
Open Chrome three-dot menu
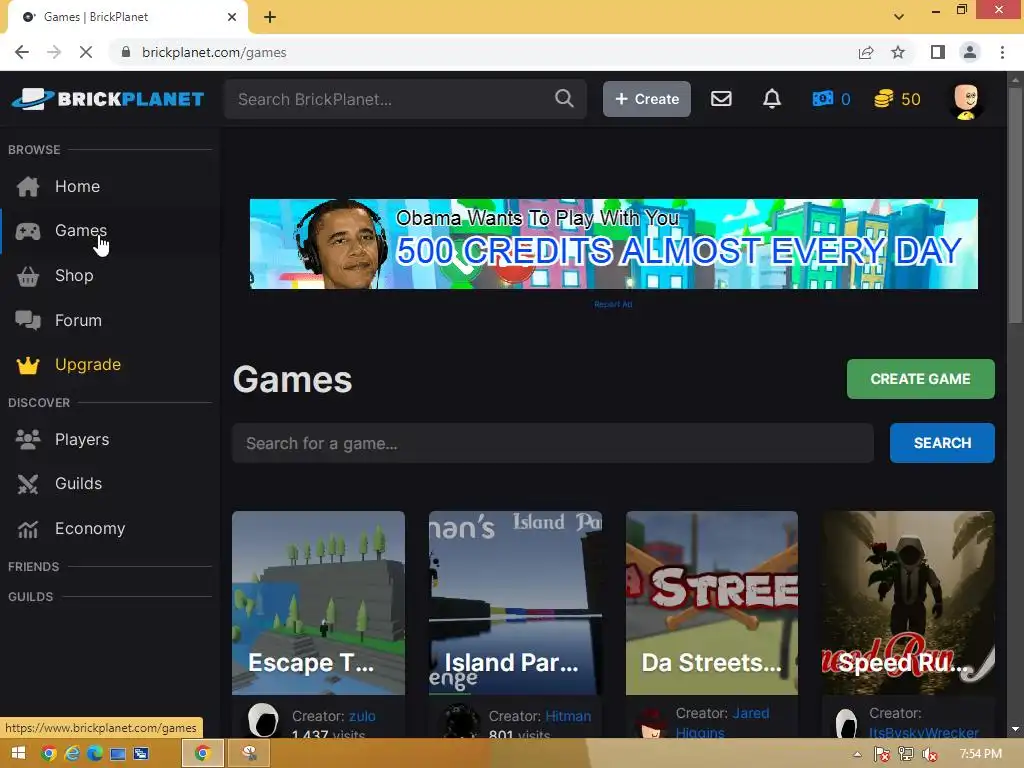point(1002,52)
